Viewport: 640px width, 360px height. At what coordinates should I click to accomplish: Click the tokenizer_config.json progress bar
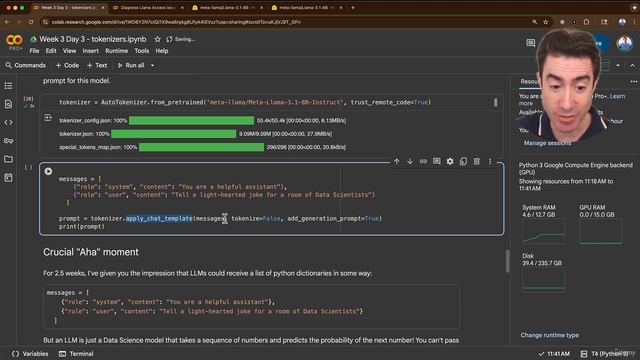(191, 120)
